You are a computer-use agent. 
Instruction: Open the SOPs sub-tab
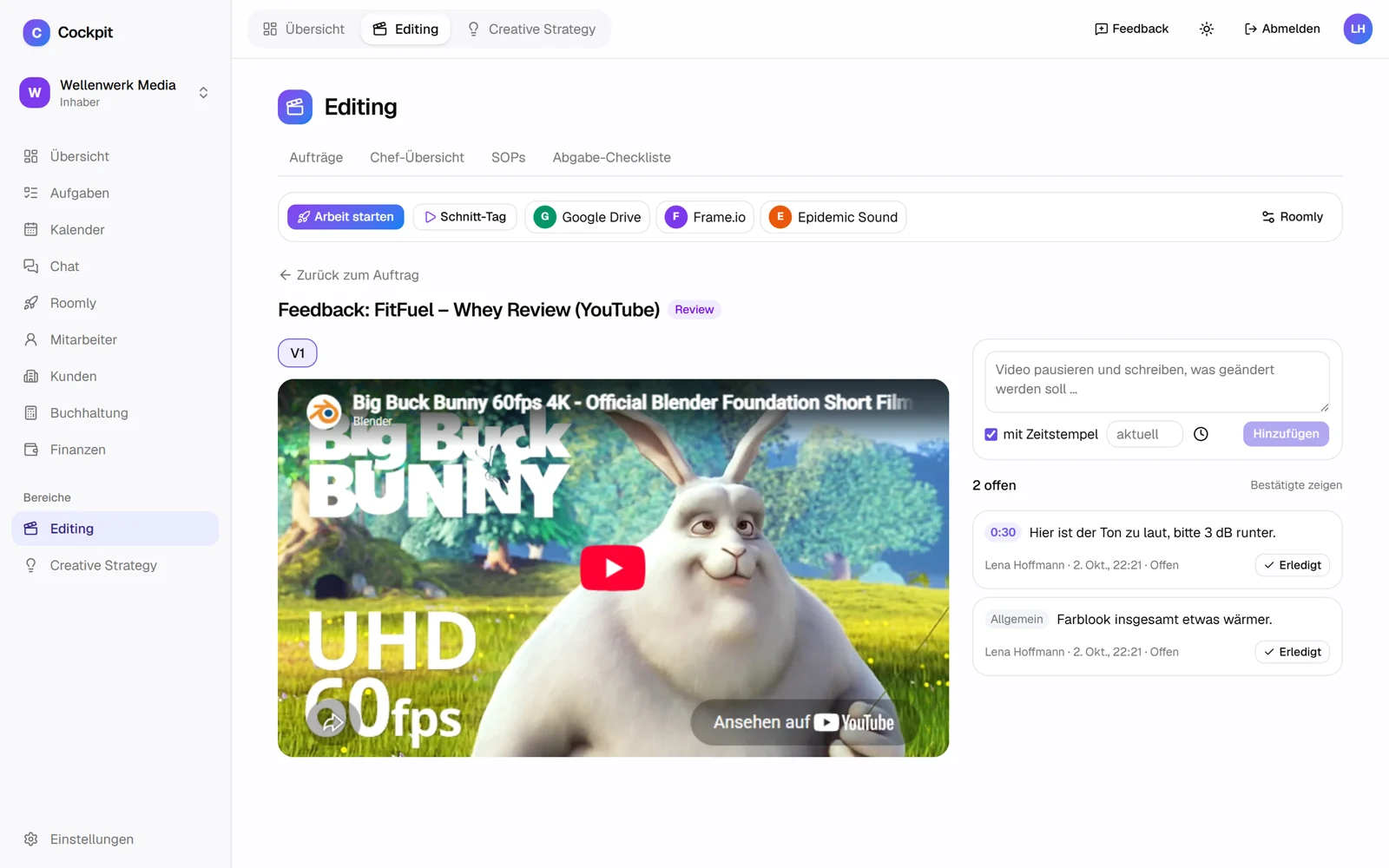(x=509, y=157)
